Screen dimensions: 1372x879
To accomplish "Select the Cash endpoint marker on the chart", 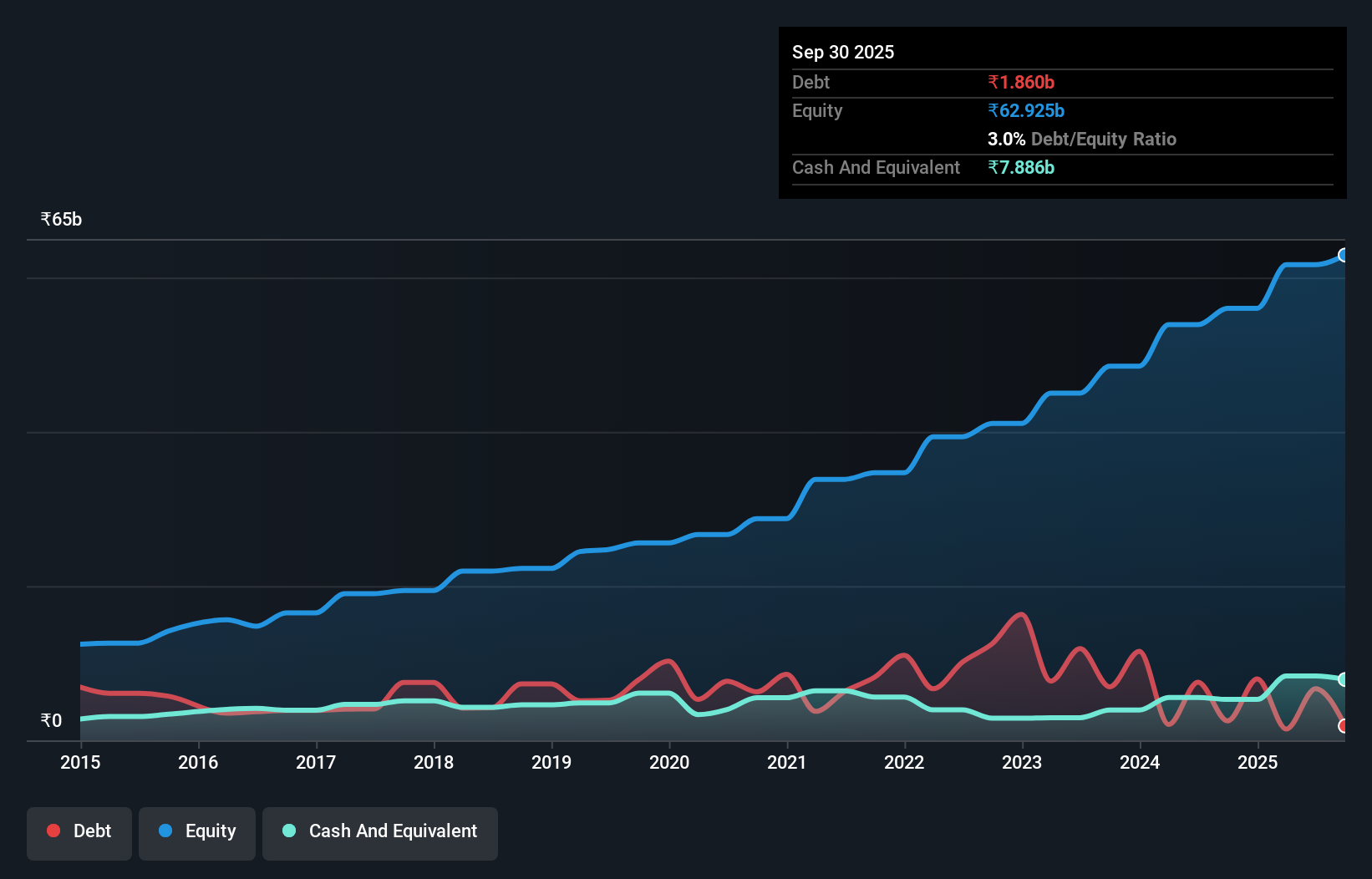I will (1344, 678).
